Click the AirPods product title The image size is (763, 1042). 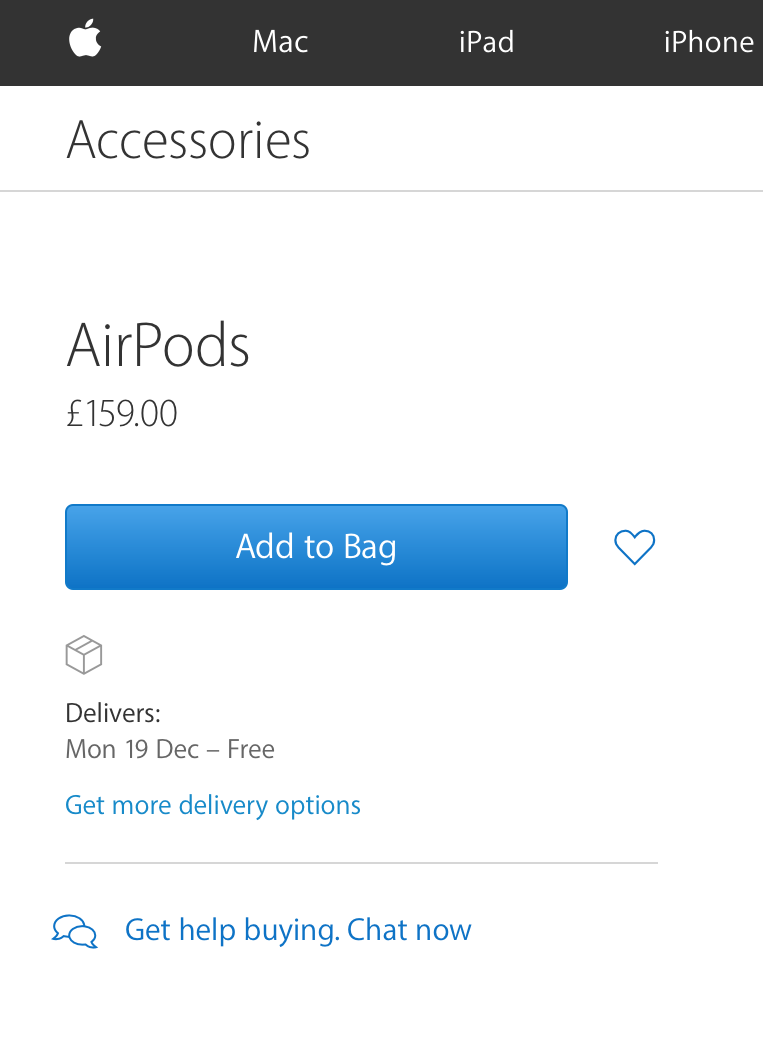tap(158, 345)
